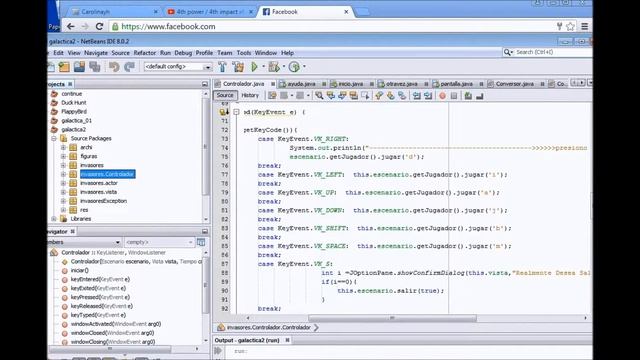Open the Debug Project dropdown arrow
Screen dimensions: 640x360
(x=284, y=67)
